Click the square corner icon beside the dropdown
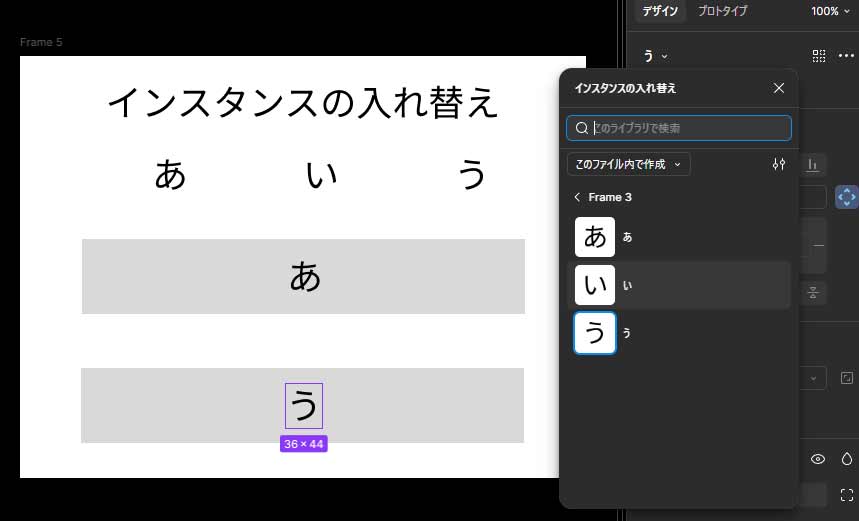The height and width of the screenshot is (521, 859). tap(846, 378)
